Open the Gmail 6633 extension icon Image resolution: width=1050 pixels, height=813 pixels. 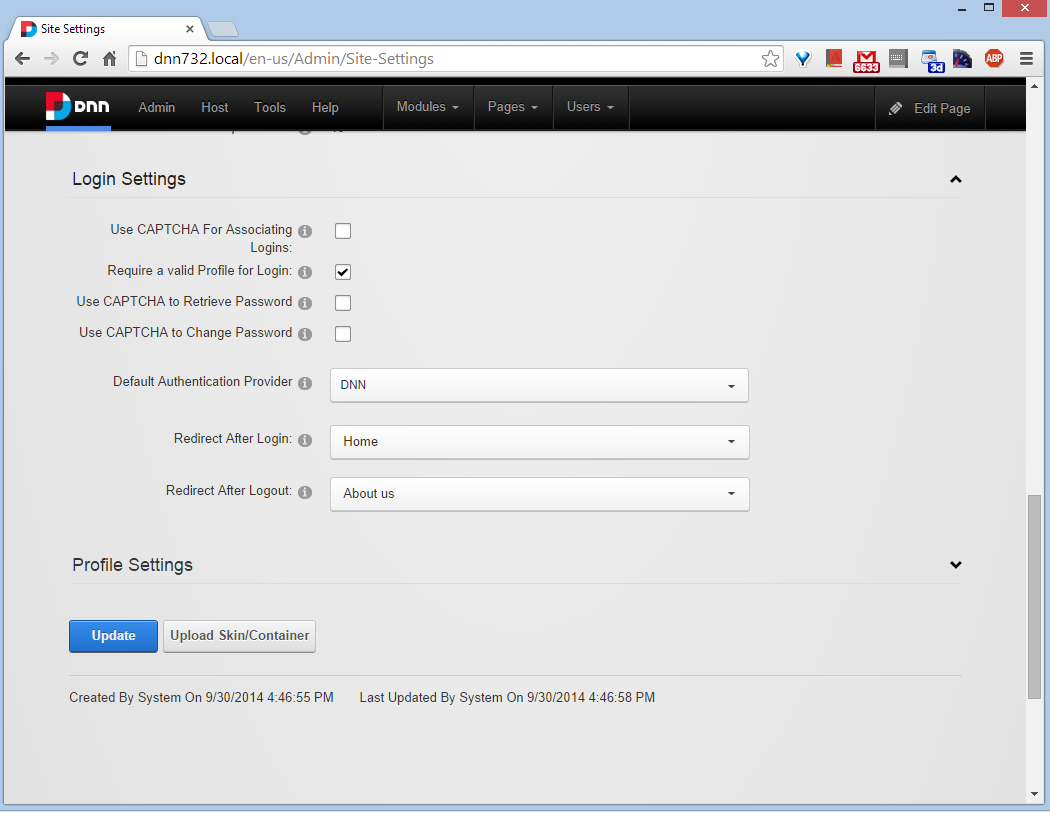click(866, 60)
